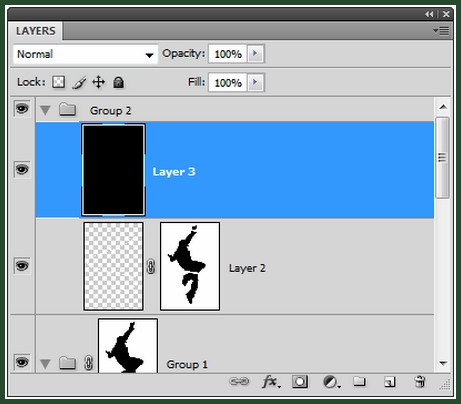Hide Group 1 with its eye icon
461x404 pixels.
click(22, 362)
